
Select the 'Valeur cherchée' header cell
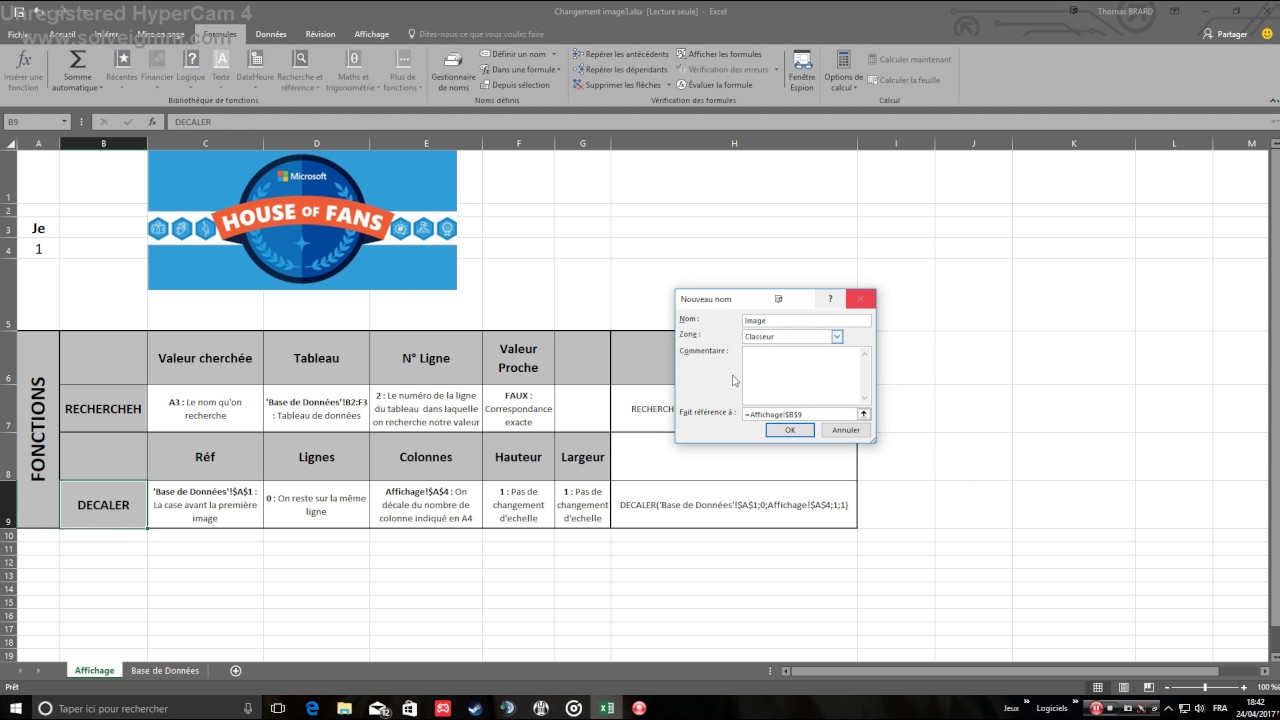[205, 358]
